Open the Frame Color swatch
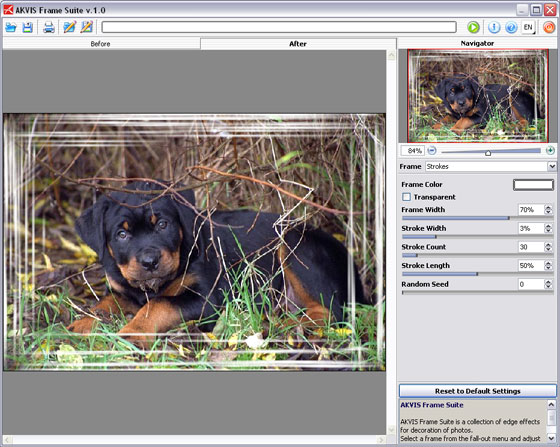Viewport: 560px width, 447px height. click(x=533, y=185)
